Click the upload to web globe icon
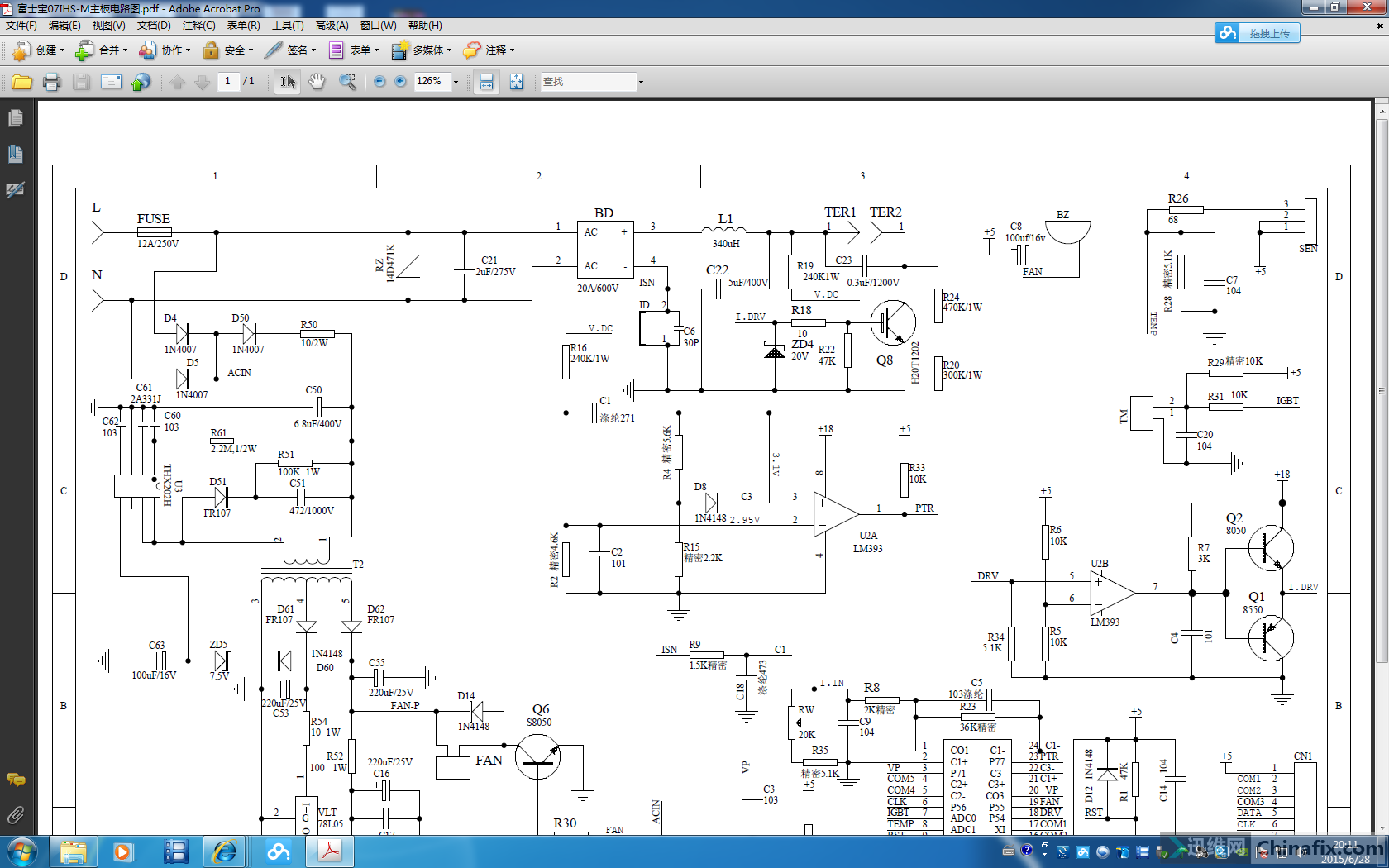Image resolution: width=1389 pixels, height=868 pixels. 141,82
